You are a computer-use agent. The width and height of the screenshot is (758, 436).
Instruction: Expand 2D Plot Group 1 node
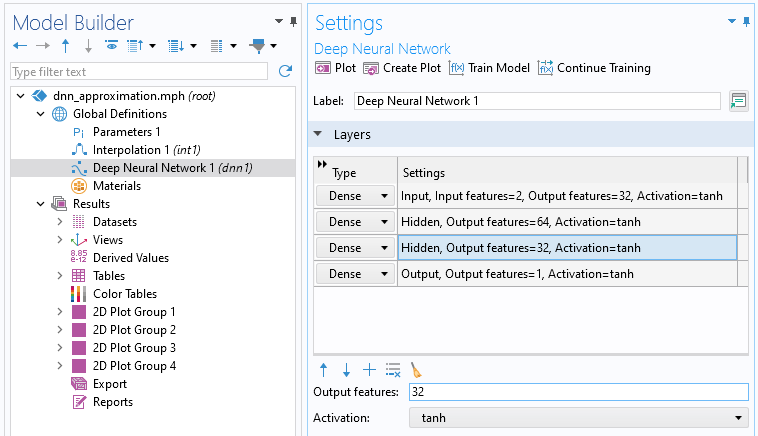60,312
